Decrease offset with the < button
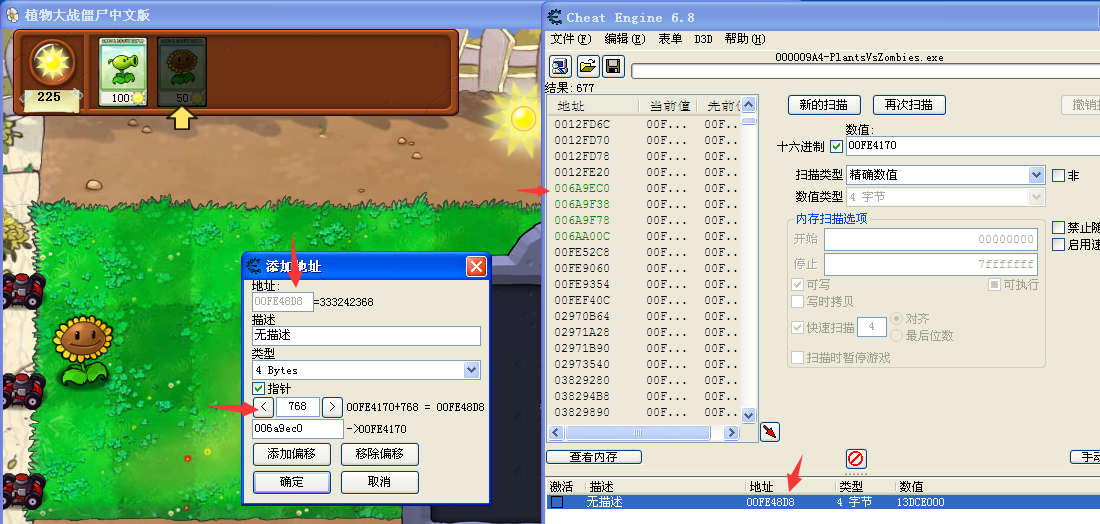 263,408
